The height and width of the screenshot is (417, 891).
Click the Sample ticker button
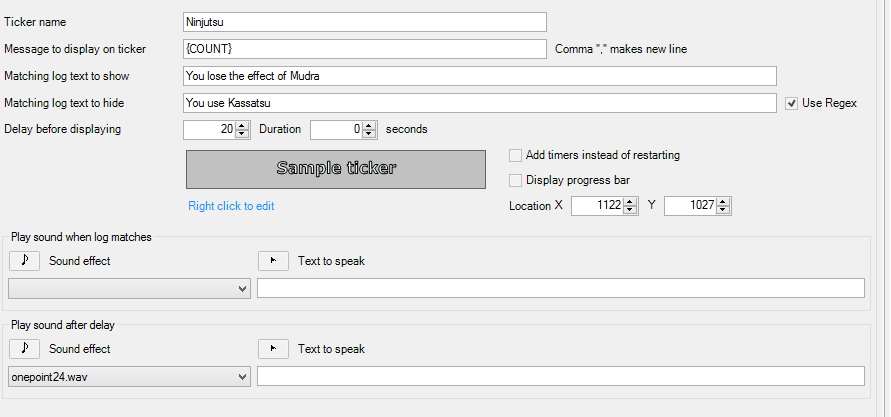(336, 169)
